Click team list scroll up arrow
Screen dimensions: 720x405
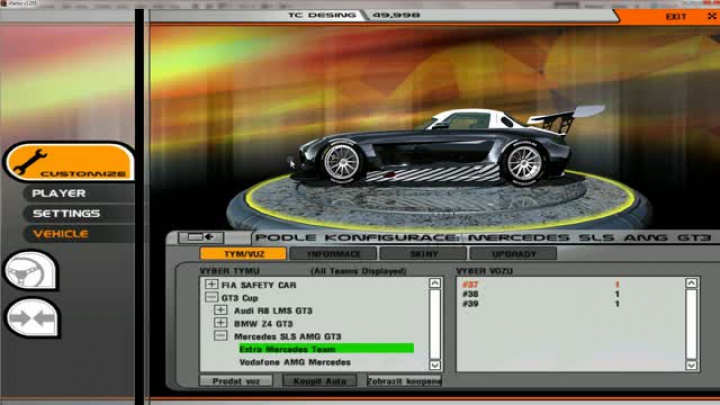(435, 283)
